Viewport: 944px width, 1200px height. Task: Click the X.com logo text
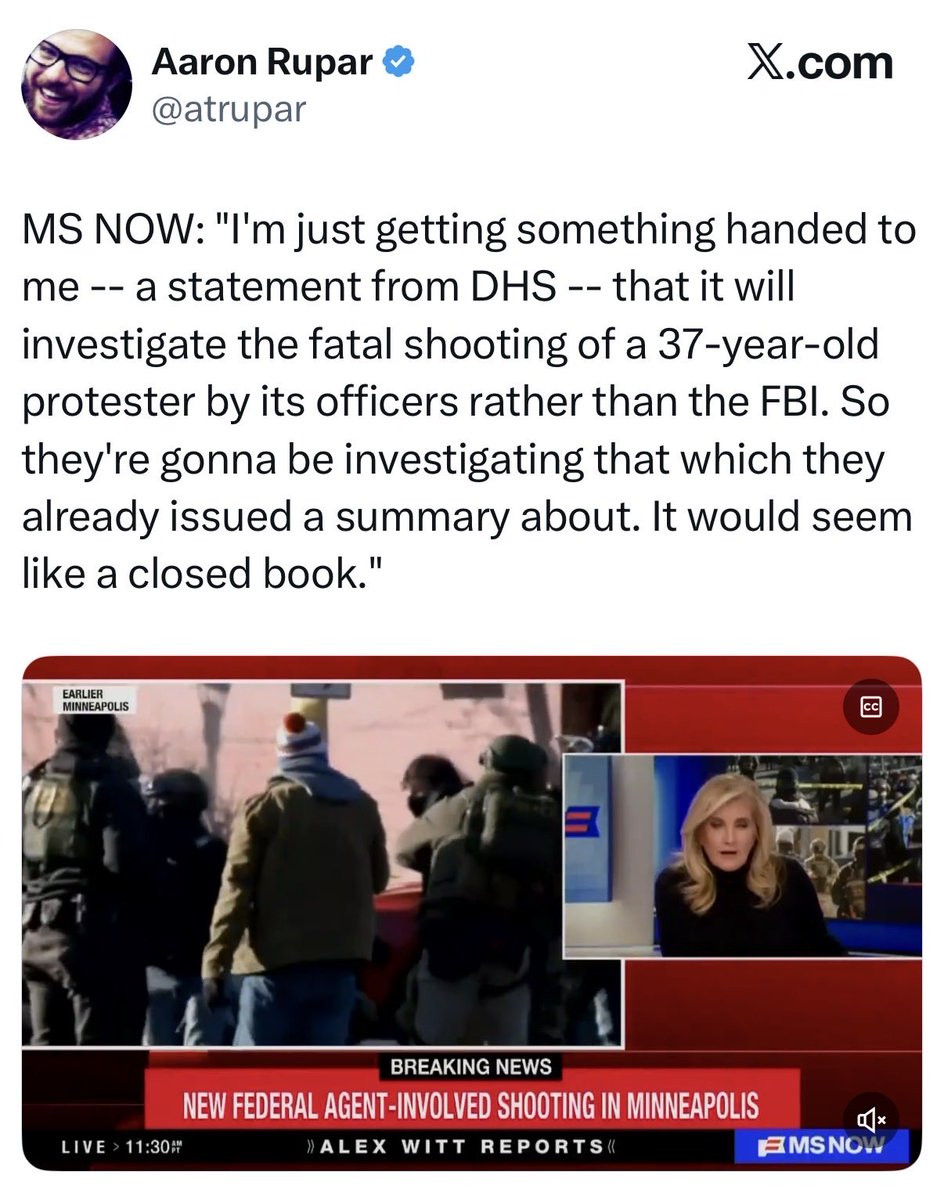pos(820,65)
